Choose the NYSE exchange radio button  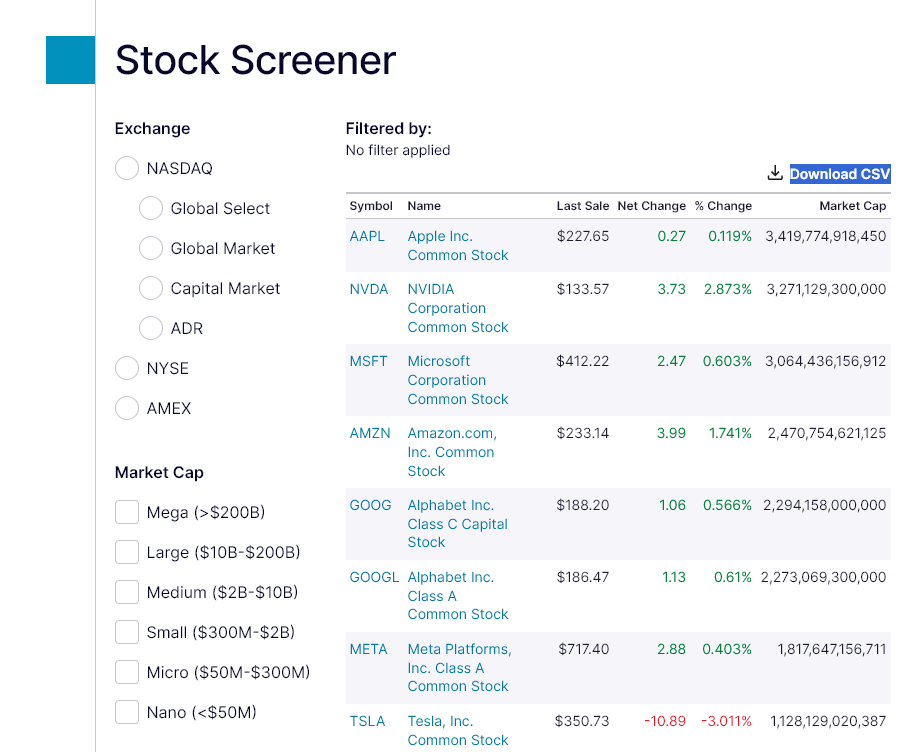pyautogui.click(x=127, y=368)
